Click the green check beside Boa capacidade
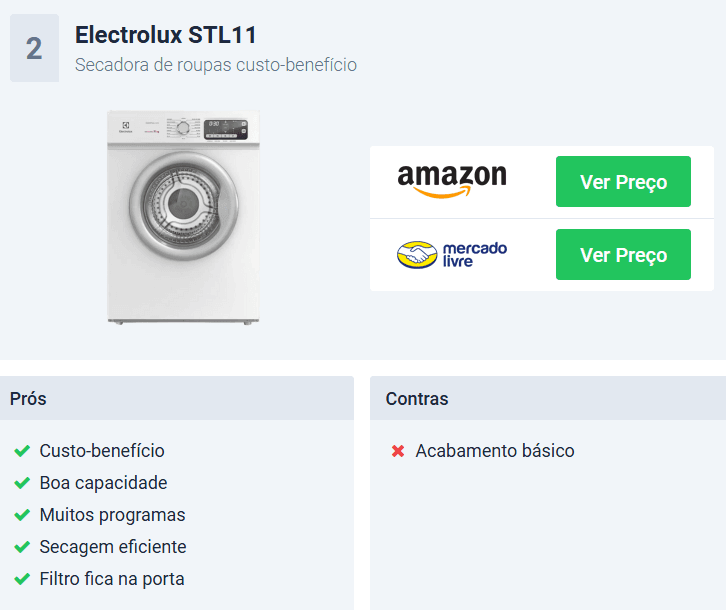The image size is (726, 610). (22, 483)
